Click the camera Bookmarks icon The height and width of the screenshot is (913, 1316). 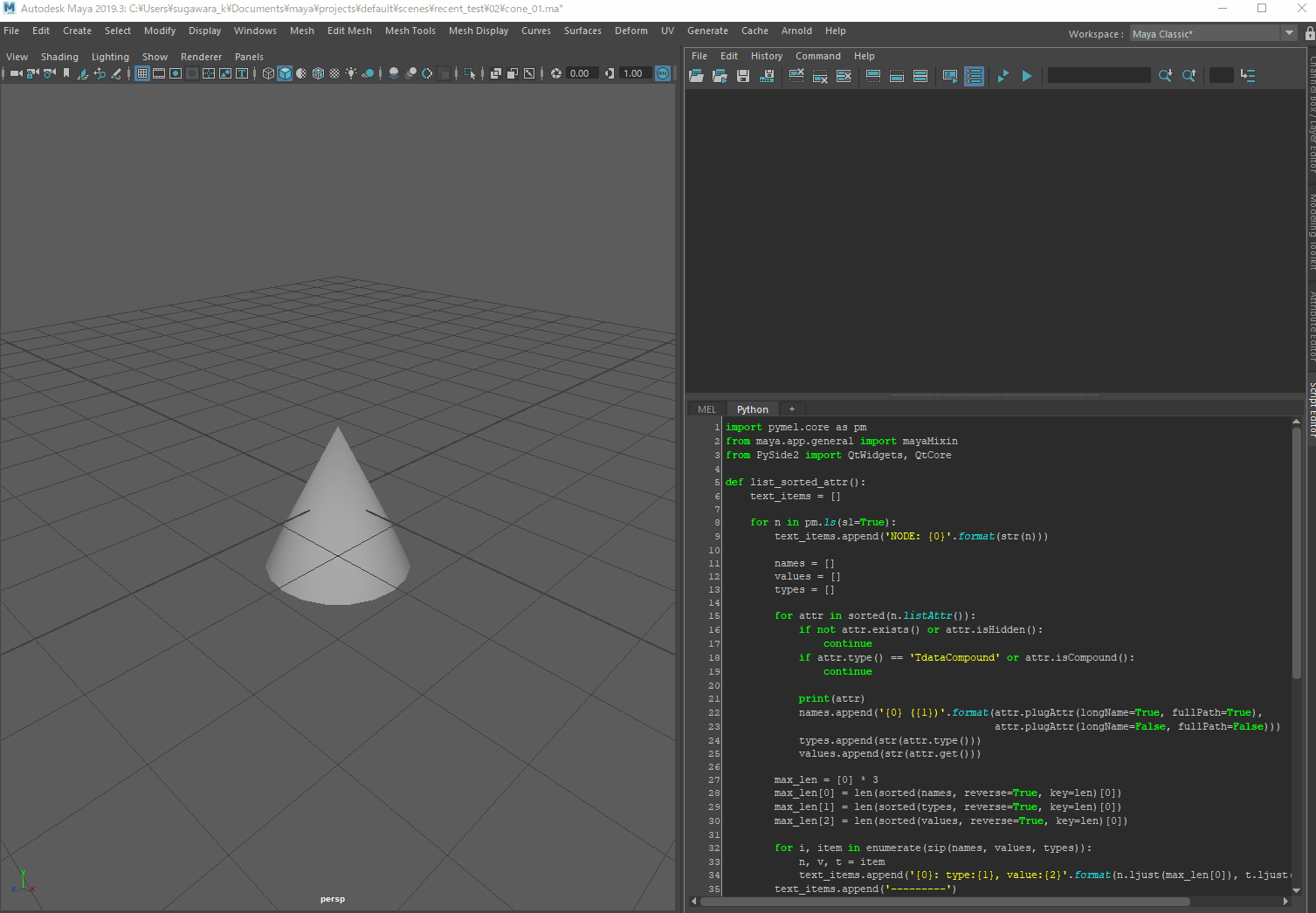pos(66,73)
